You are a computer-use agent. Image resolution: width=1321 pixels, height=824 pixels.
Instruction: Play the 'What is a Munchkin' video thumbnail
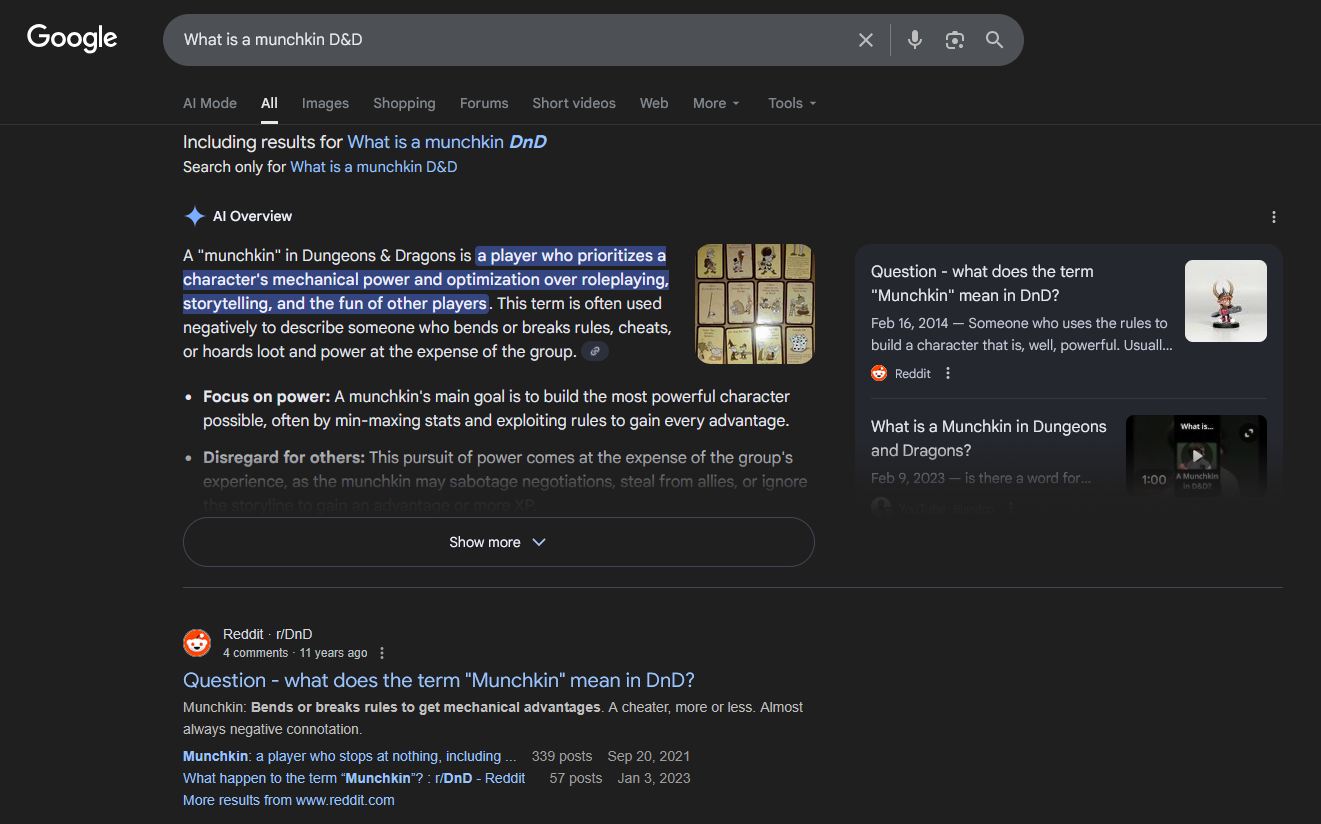tap(1196, 456)
